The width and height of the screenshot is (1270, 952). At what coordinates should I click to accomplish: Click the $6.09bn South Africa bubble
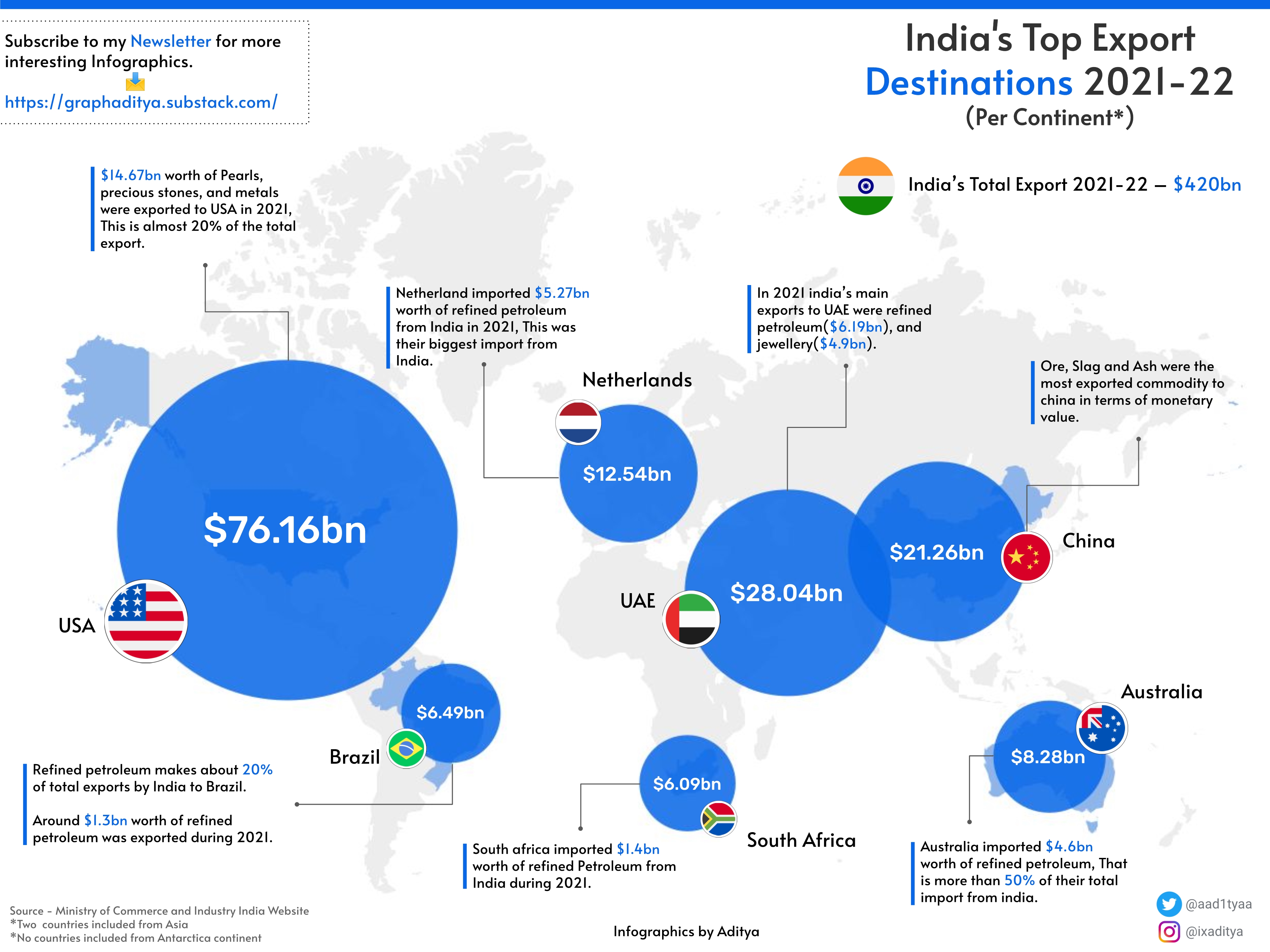click(x=687, y=784)
